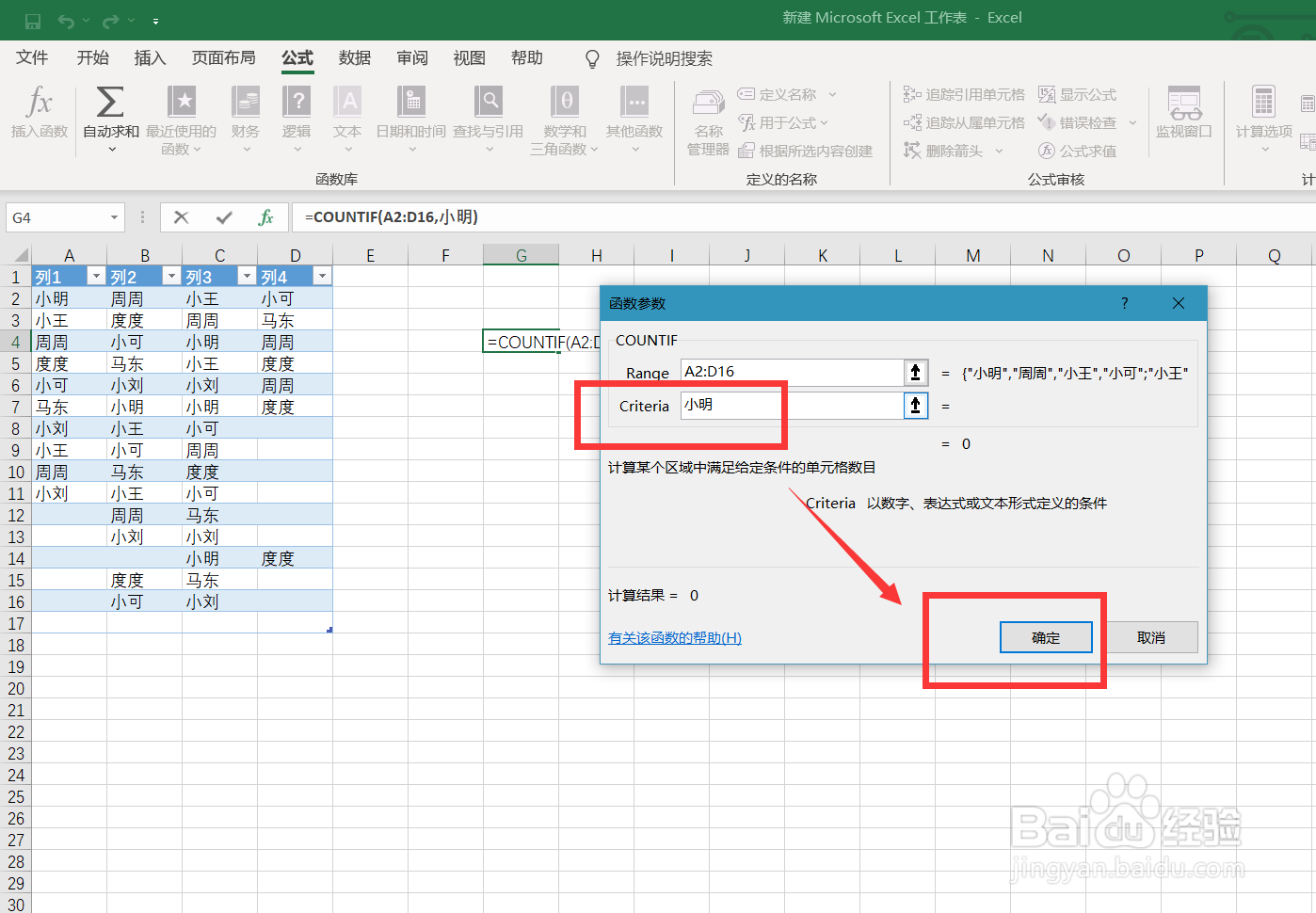This screenshot has height=913, width=1316.
Task: Open Date and Time (日期和时间) functions
Action: pyautogui.click(x=411, y=119)
